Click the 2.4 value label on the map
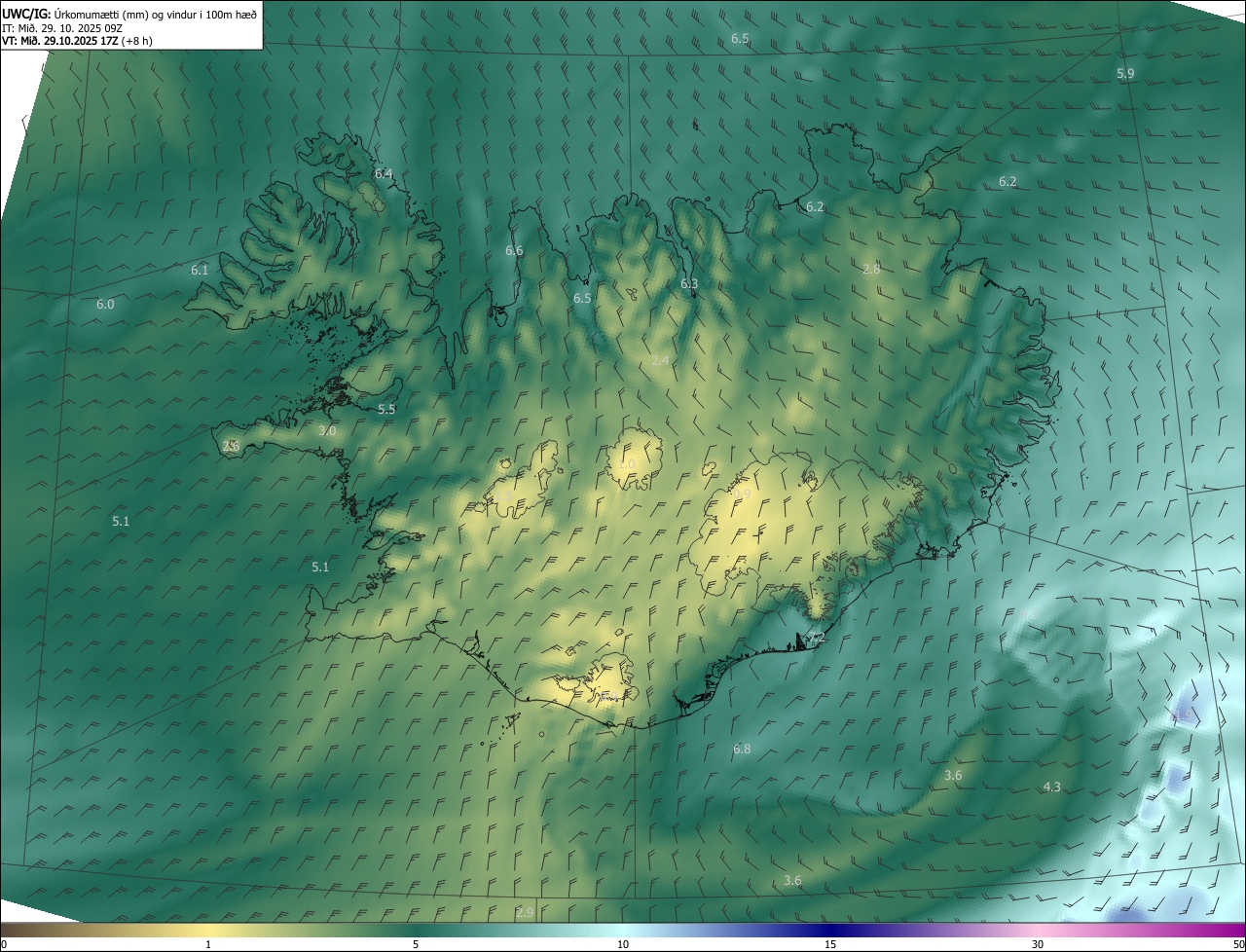1246x952 pixels. pos(660,361)
